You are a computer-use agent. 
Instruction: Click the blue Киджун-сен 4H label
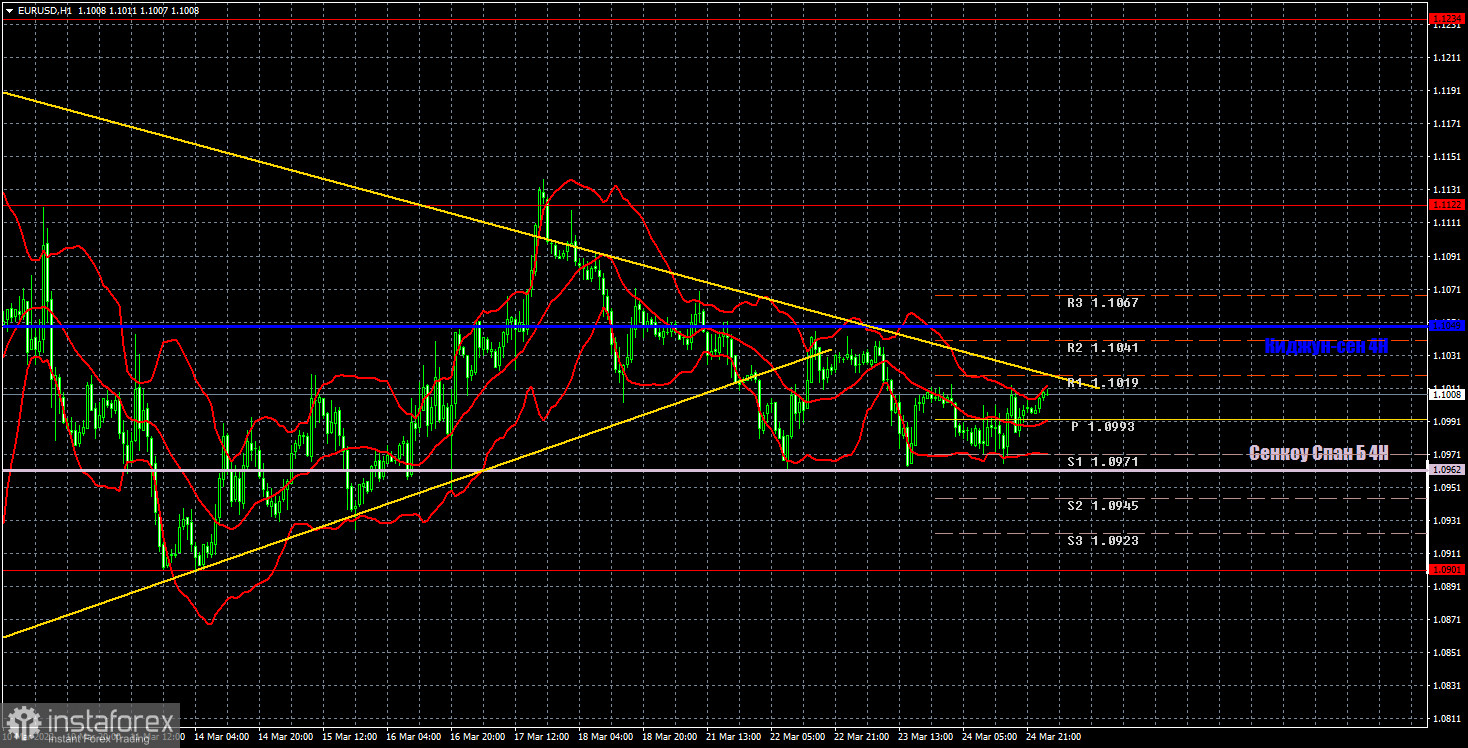[1326, 347]
